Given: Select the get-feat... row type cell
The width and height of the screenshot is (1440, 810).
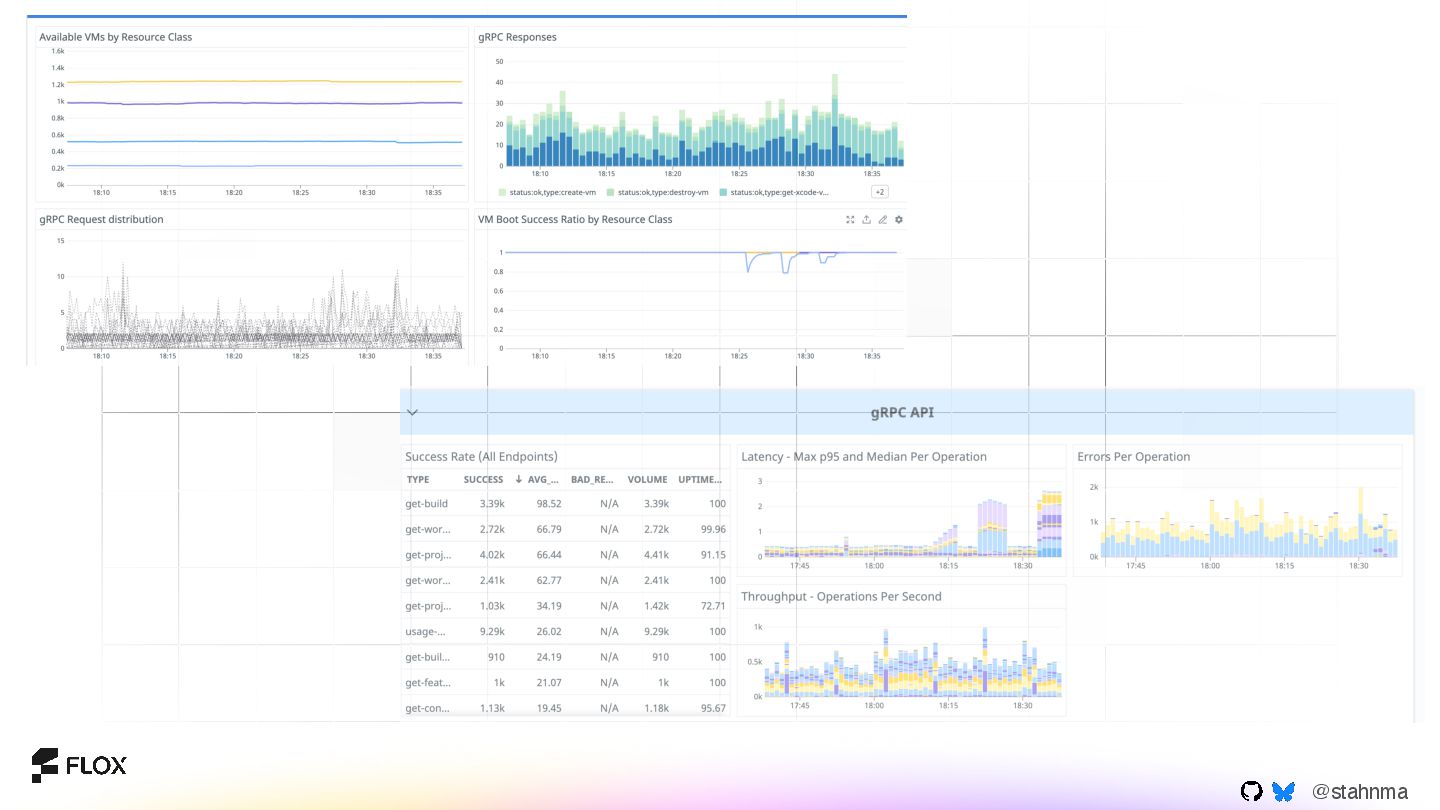Looking at the screenshot, I should (428, 683).
